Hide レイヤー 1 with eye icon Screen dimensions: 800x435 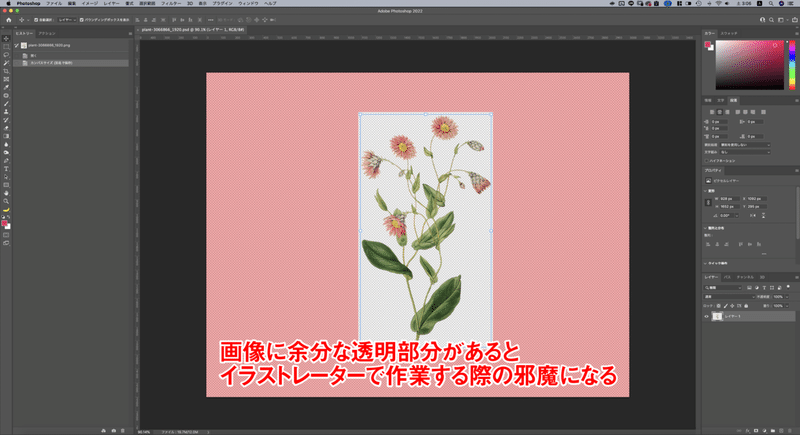707,317
